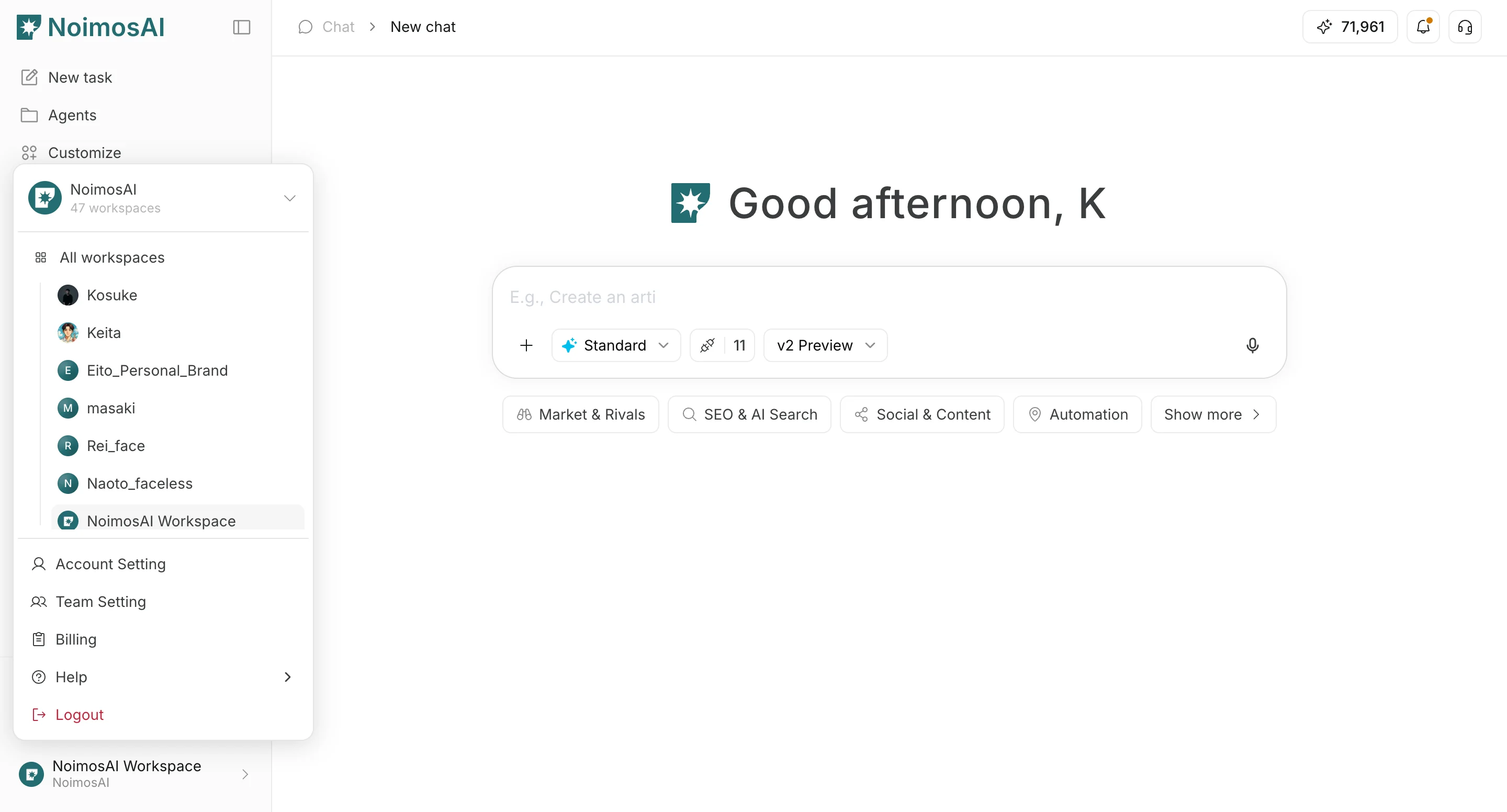This screenshot has width=1507, height=812.
Task: Open New task in the sidebar
Action: pos(80,77)
